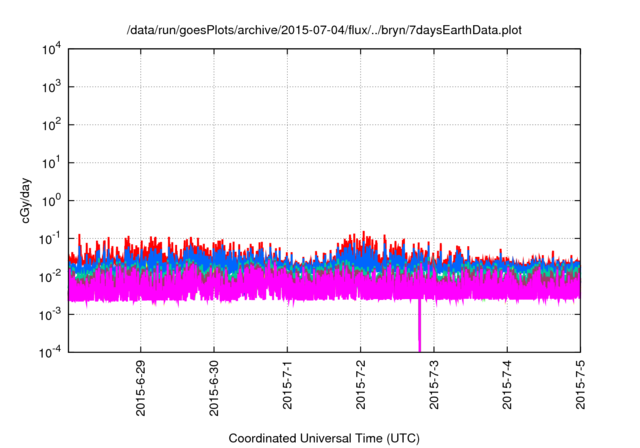
Task: Click the 2015-7-5 date tick label
Action: (x=580, y=385)
